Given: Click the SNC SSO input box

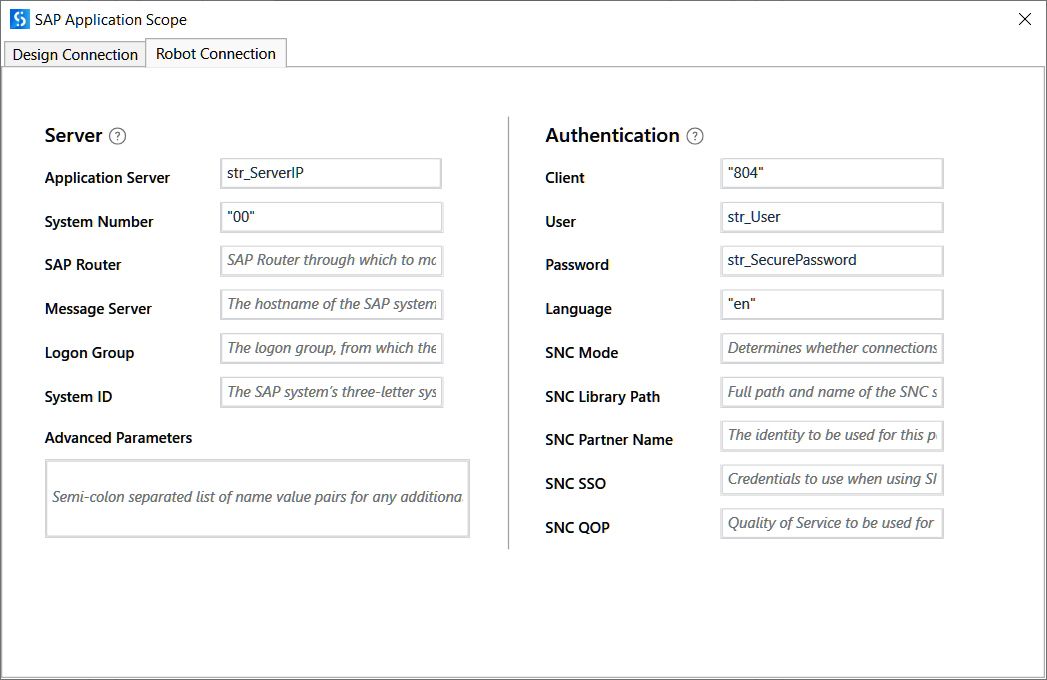Looking at the screenshot, I should [x=832, y=480].
